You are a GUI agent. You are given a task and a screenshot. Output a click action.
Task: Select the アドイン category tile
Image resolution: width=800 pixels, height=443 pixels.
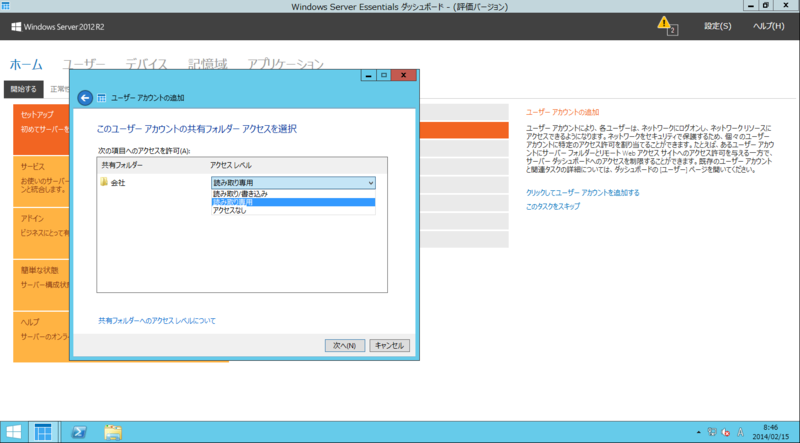[41, 233]
